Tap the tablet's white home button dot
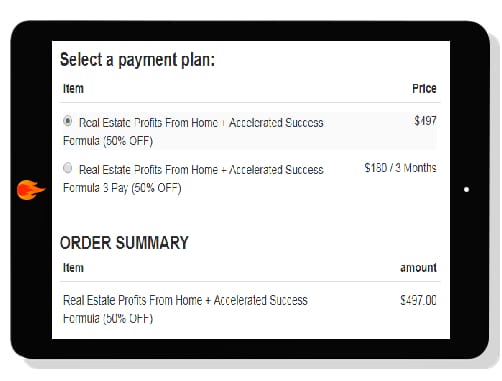Screen dimensions: 502x381 (466, 189)
